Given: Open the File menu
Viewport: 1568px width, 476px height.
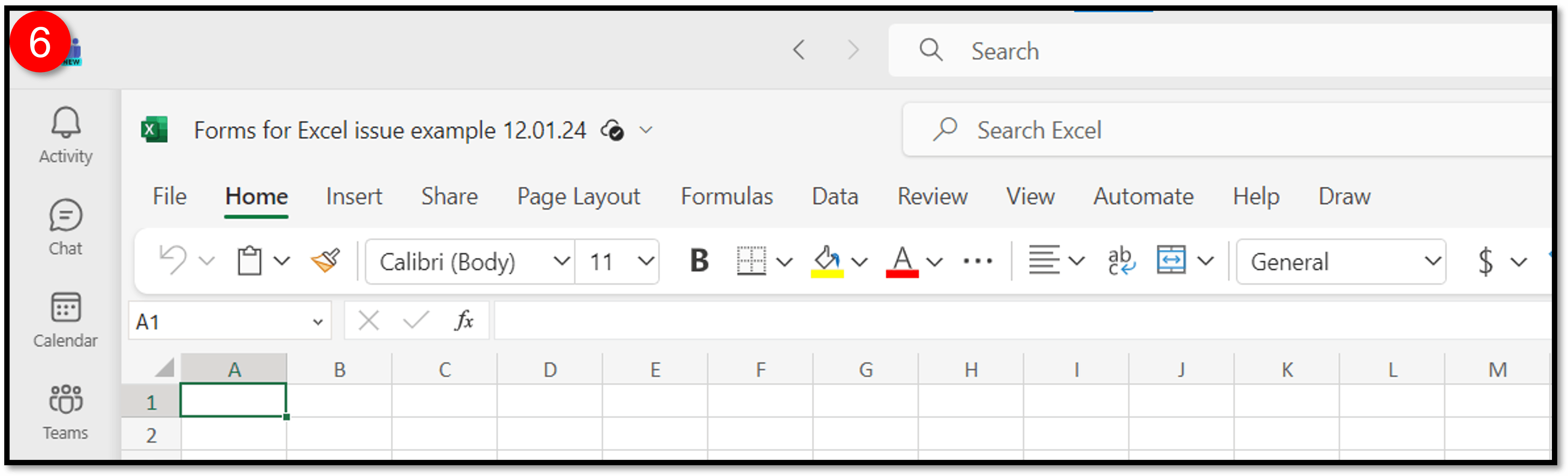Looking at the screenshot, I should click(169, 196).
